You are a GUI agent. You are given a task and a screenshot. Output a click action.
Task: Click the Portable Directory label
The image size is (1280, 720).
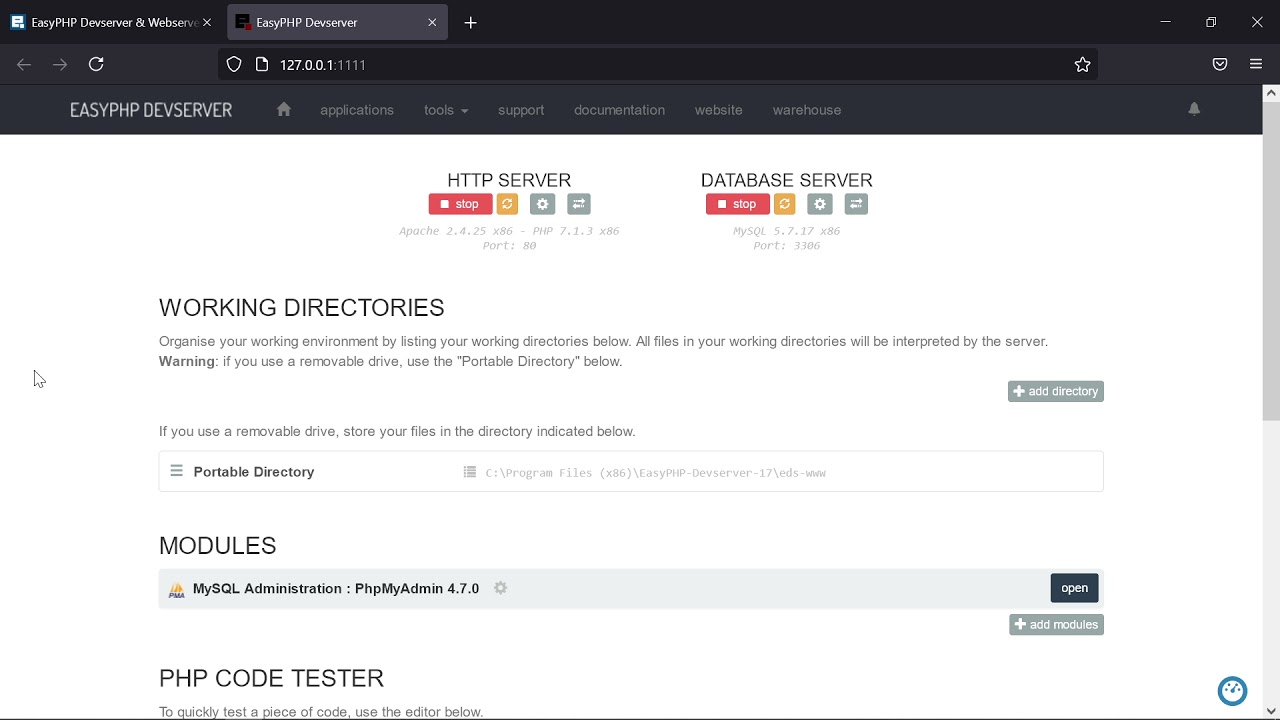pyautogui.click(x=254, y=472)
